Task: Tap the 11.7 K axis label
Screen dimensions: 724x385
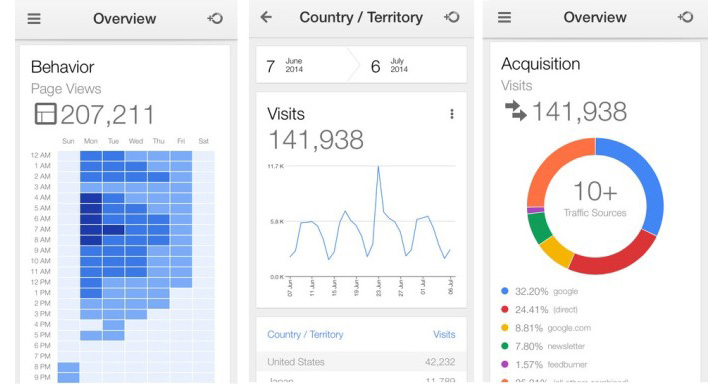Action: tap(276, 166)
